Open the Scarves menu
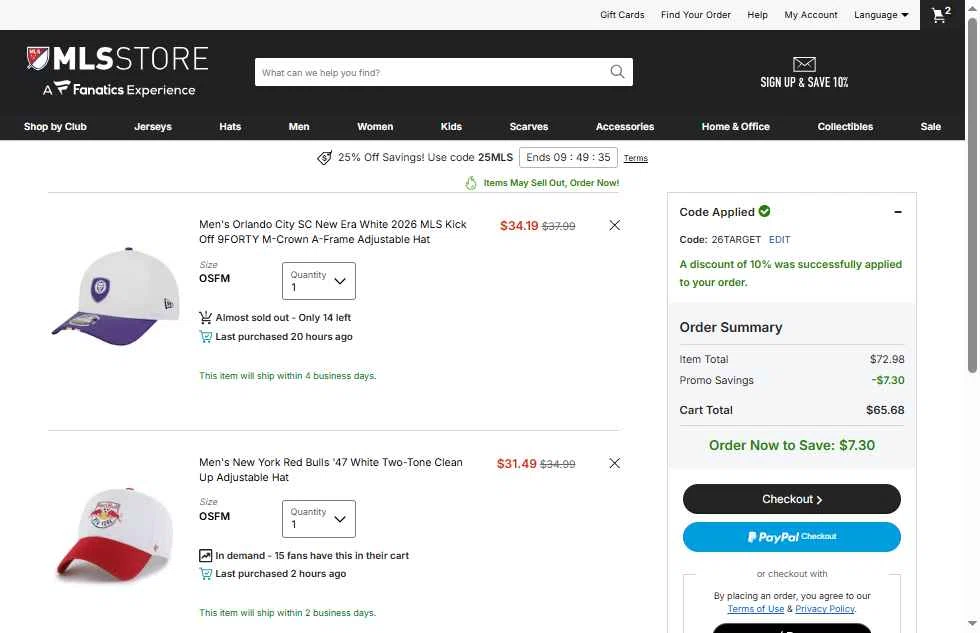The width and height of the screenshot is (980, 633). pyautogui.click(x=529, y=126)
